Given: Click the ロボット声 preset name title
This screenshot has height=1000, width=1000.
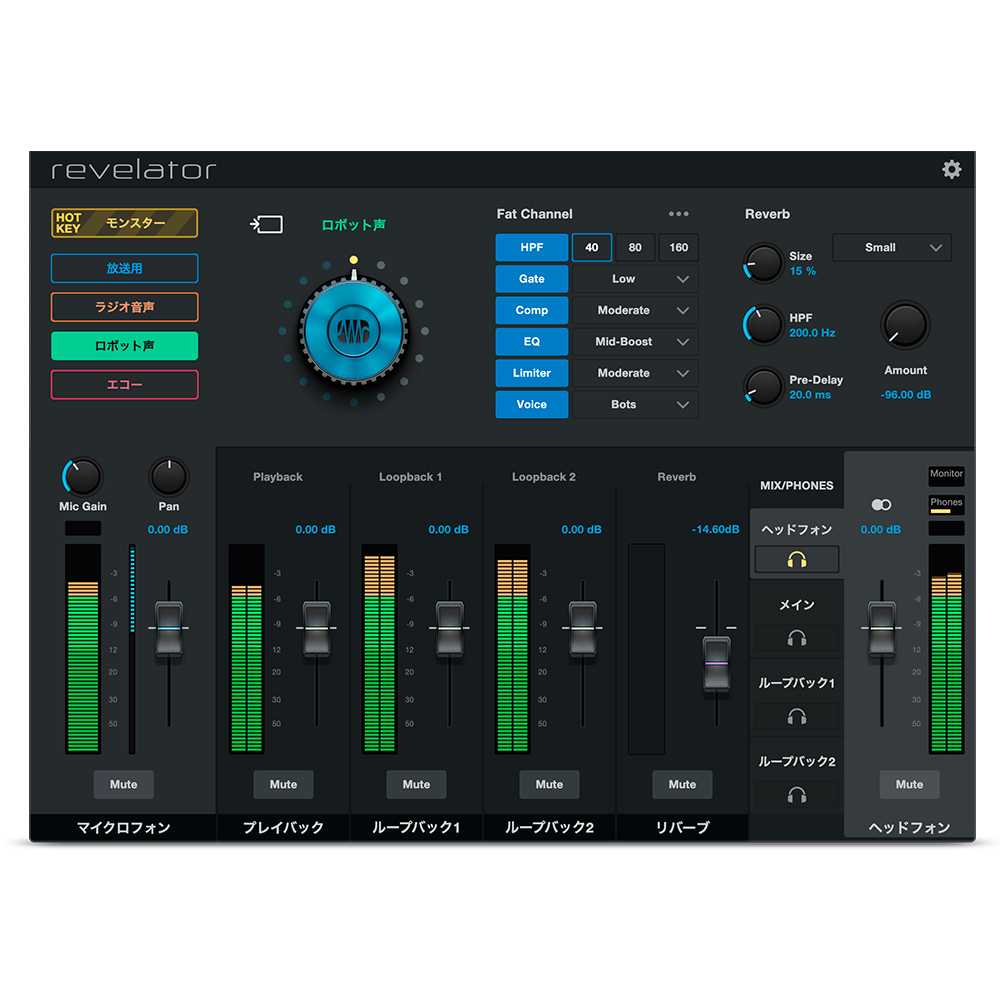Looking at the screenshot, I should coord(353,224).
